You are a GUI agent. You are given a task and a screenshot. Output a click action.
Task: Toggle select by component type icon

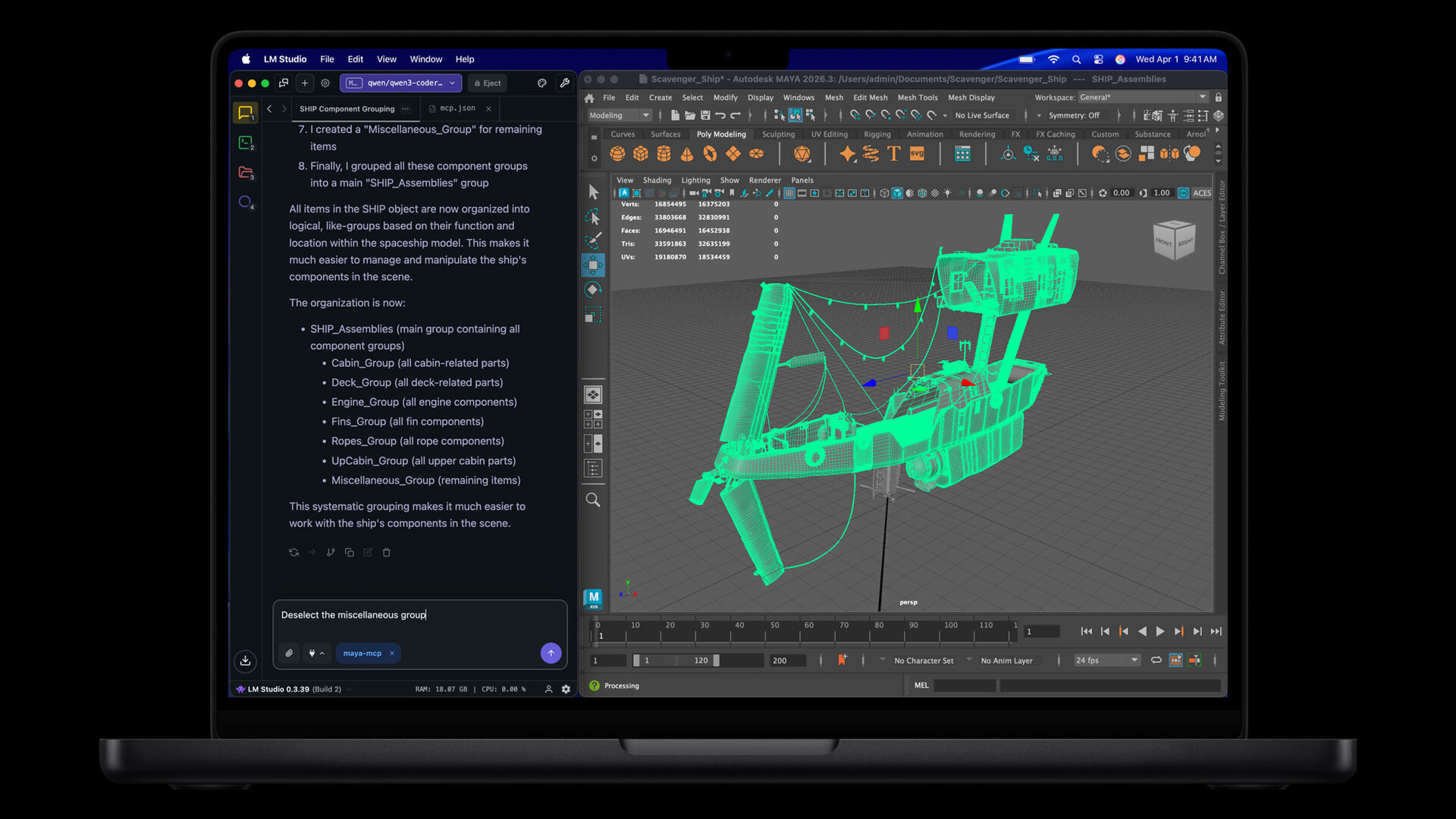(x=810, y=115)
